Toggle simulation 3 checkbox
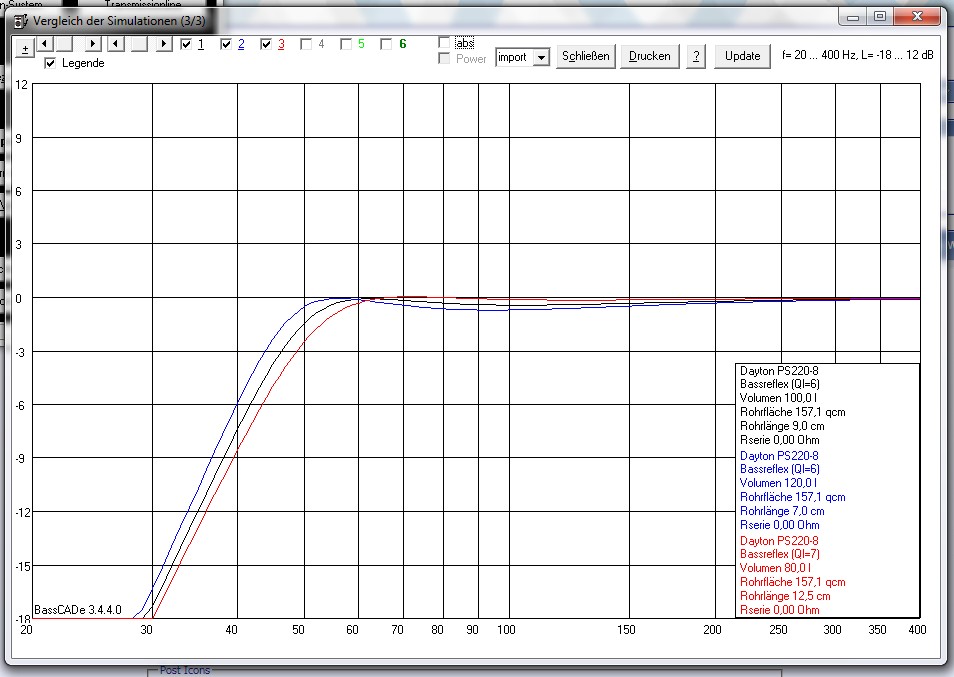Image resolution: width=954 pixels, height=677 pixels. pyautogui.click(x=266, y=44)
